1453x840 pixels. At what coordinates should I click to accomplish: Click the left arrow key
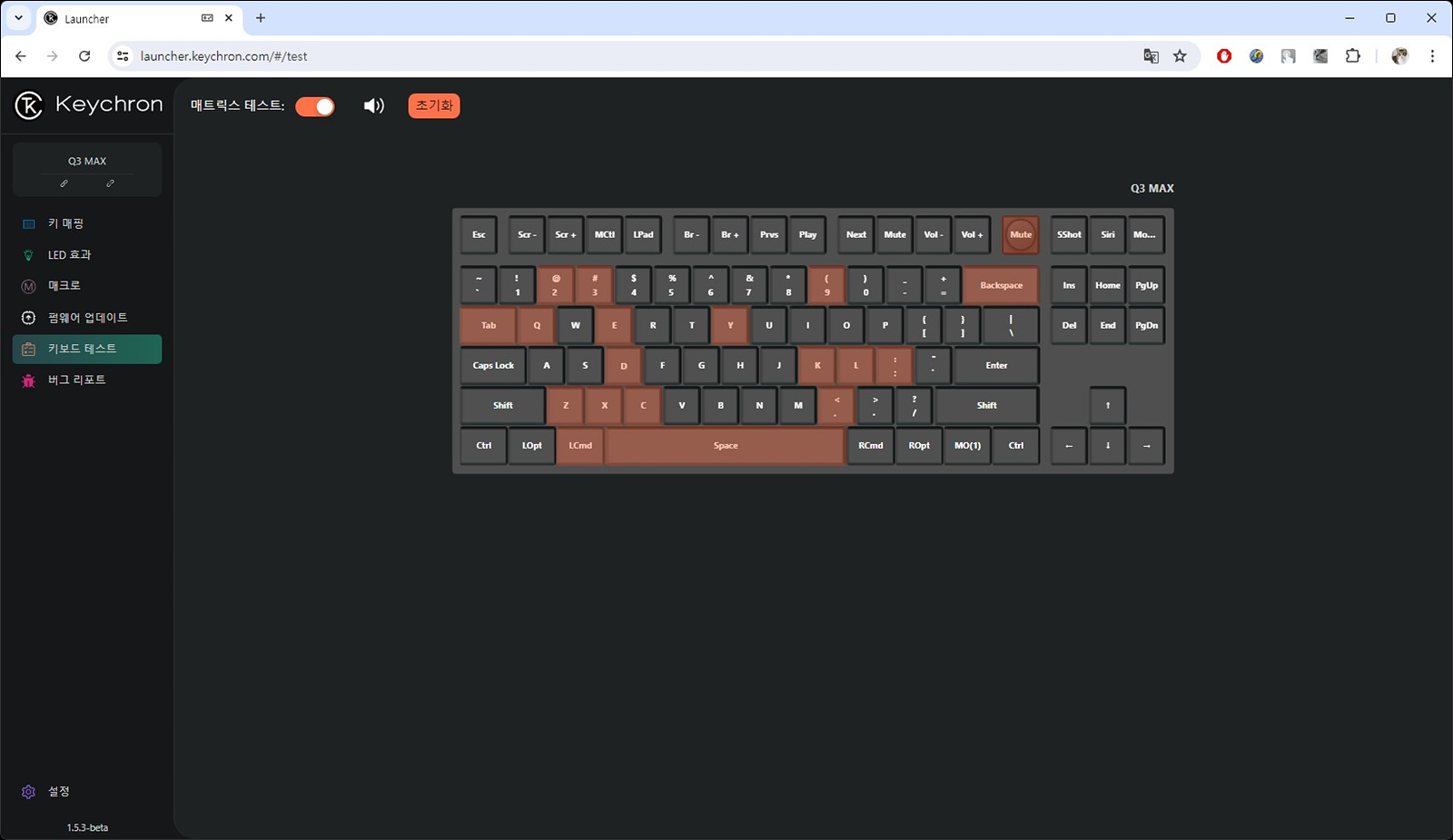click(x=1069, y=446)
